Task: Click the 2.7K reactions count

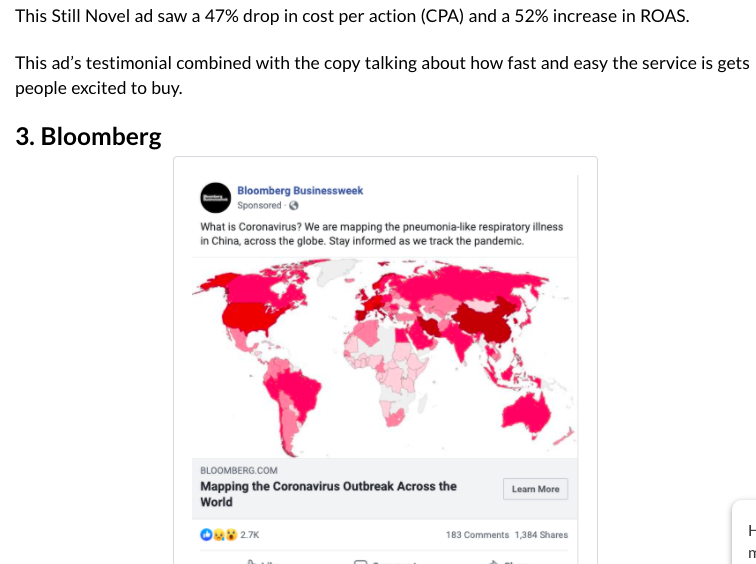Action: (x=249, y=535)
